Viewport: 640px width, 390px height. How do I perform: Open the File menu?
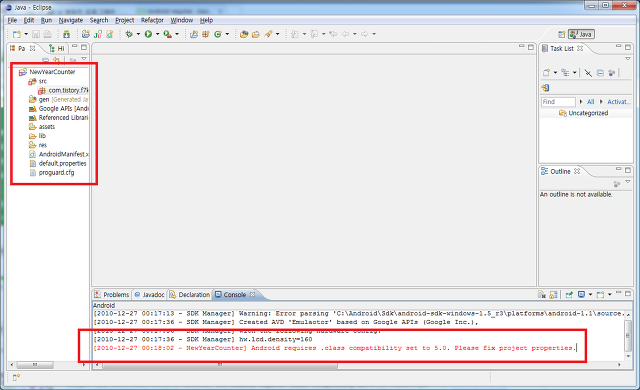click(x=12, y=20)
